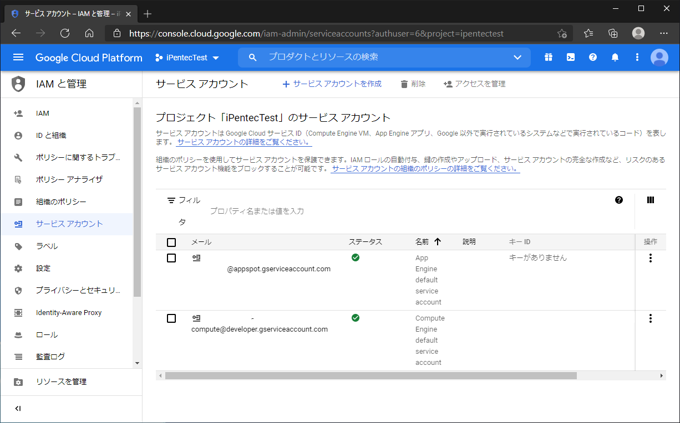
Task: Click Google Cloud Platform logo text
Action: pos(88,58)
